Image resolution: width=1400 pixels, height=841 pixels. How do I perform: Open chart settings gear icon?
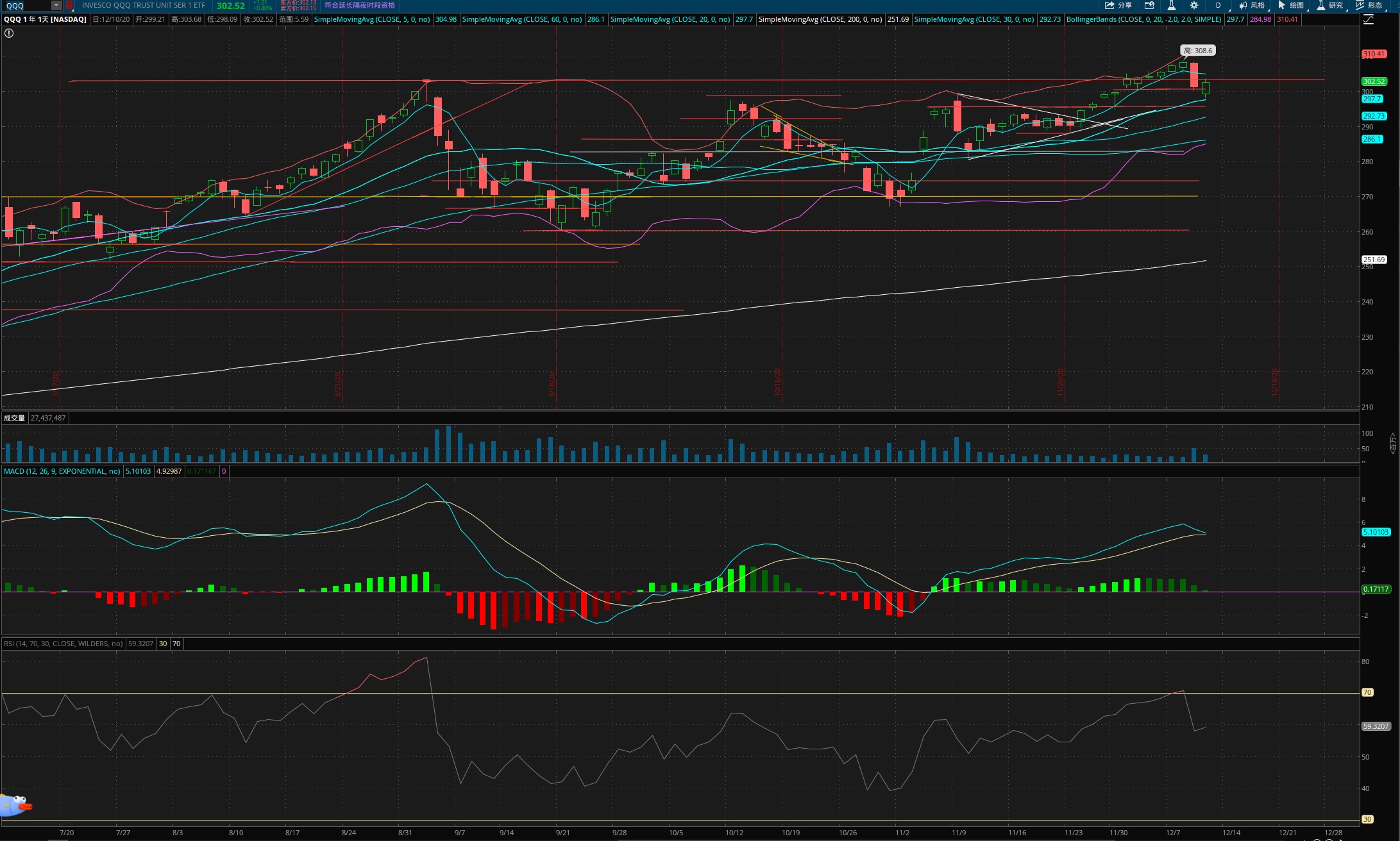[x=1194, y=5]
